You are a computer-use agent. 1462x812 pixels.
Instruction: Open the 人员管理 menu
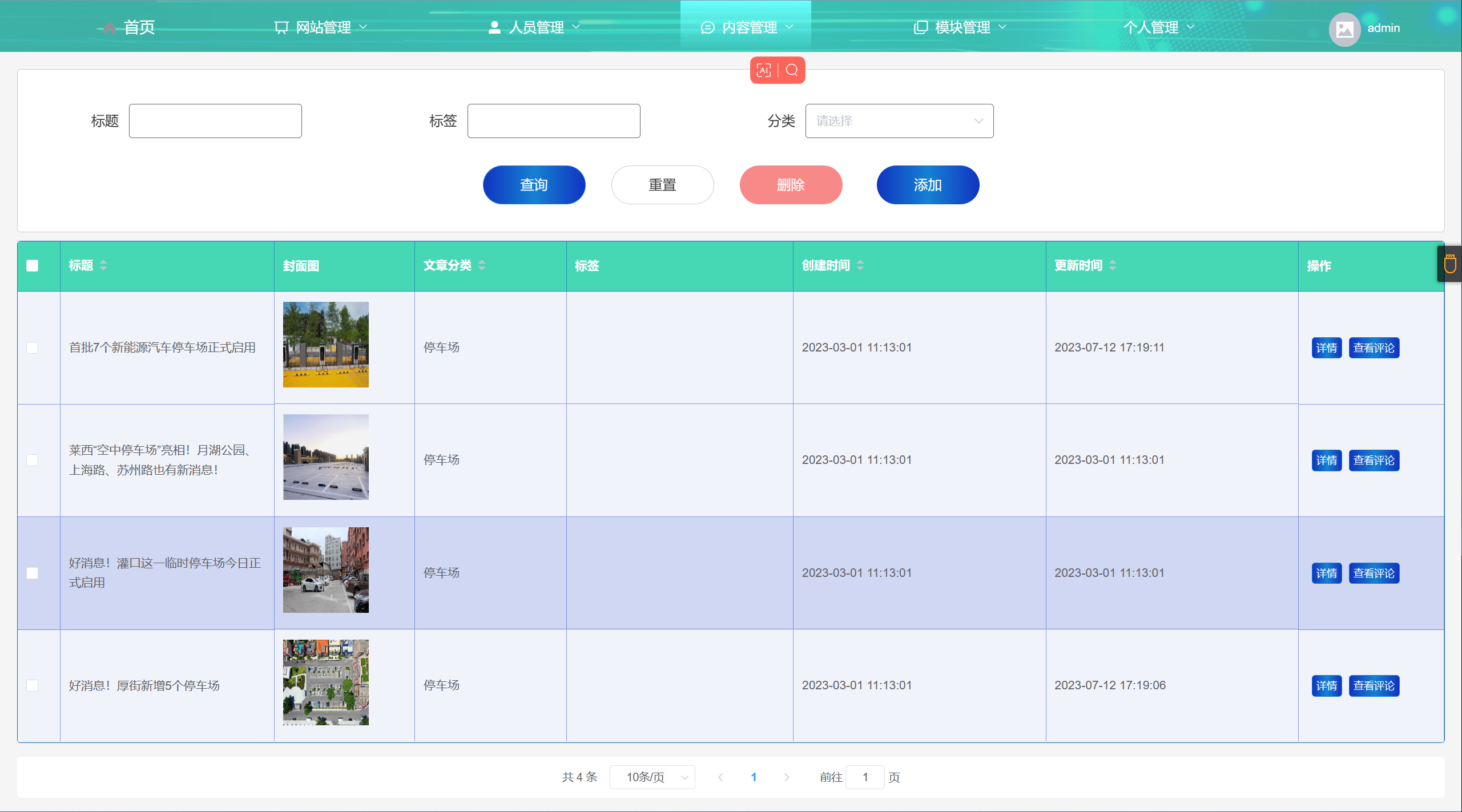535,27
